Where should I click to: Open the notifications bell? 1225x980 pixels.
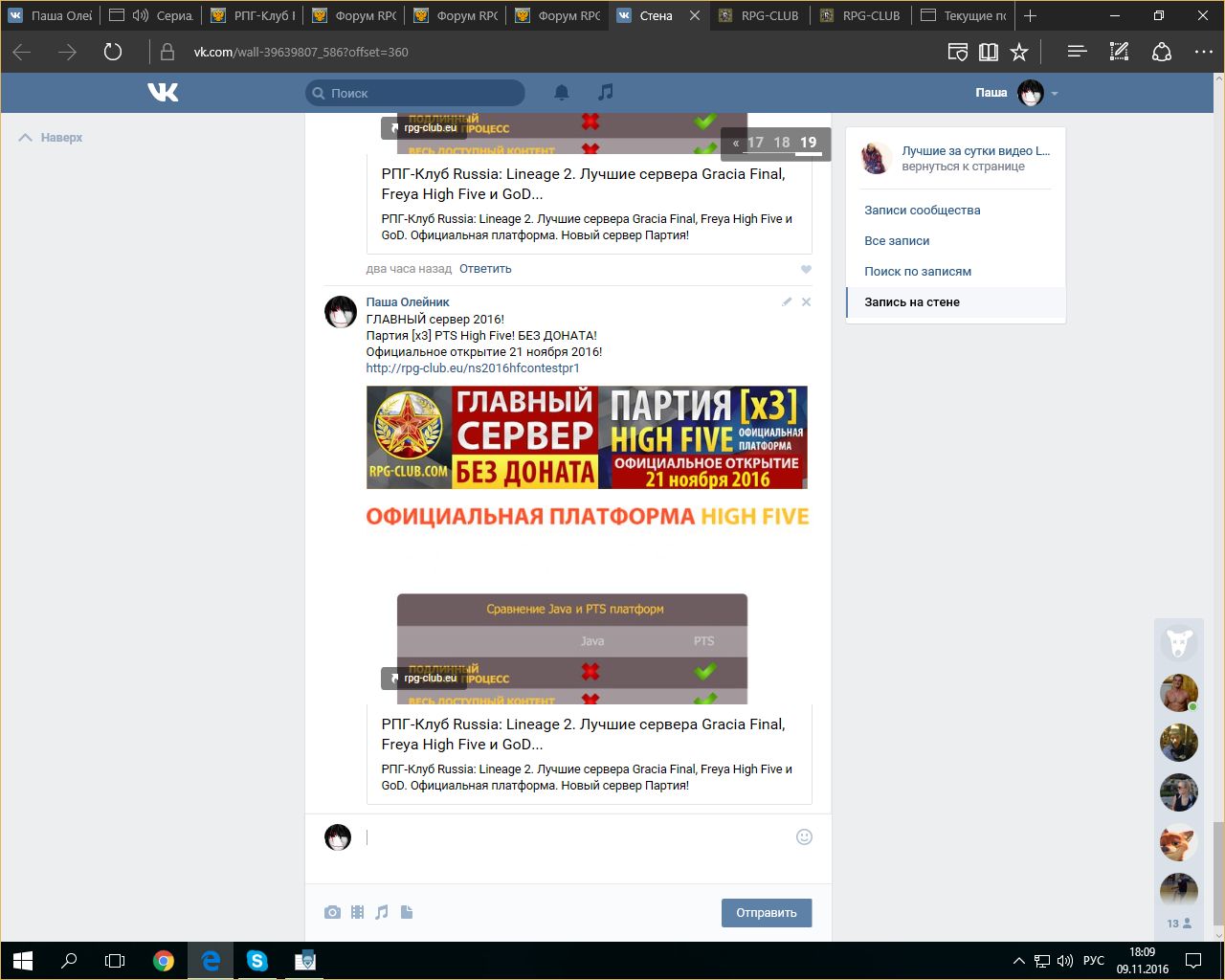[562, 92]
